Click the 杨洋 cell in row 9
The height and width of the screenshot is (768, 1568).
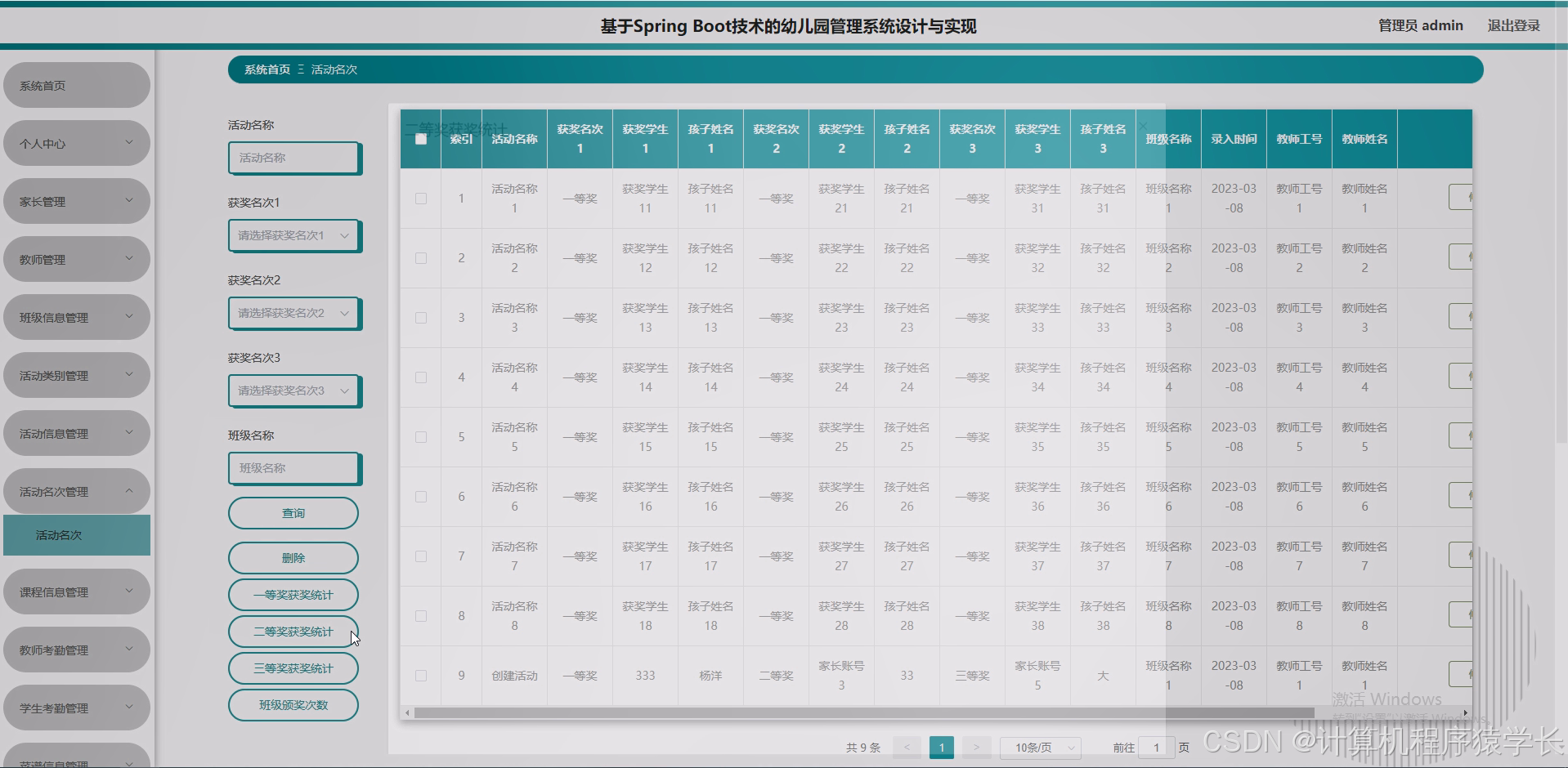710,676
